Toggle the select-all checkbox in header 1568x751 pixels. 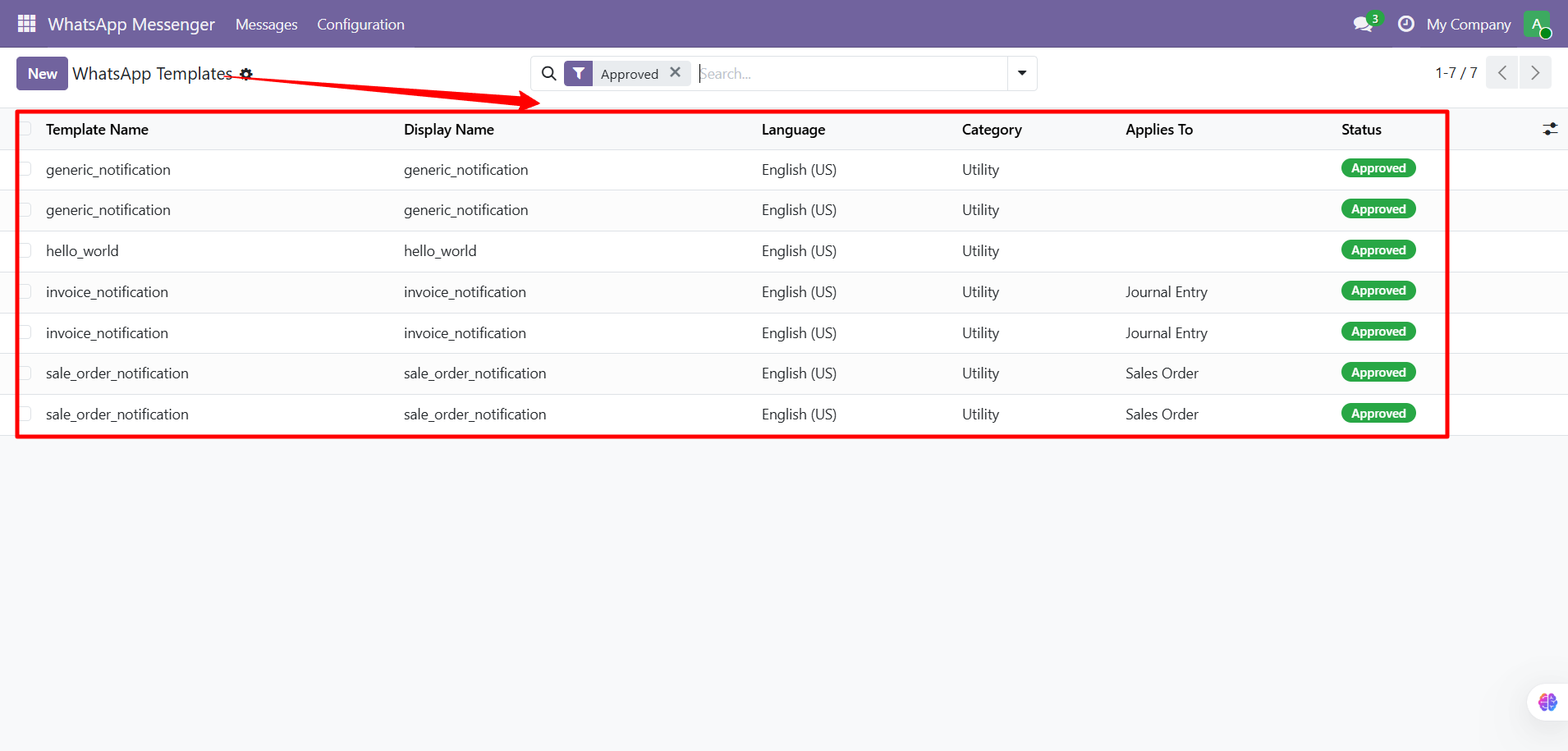(25, 129)
